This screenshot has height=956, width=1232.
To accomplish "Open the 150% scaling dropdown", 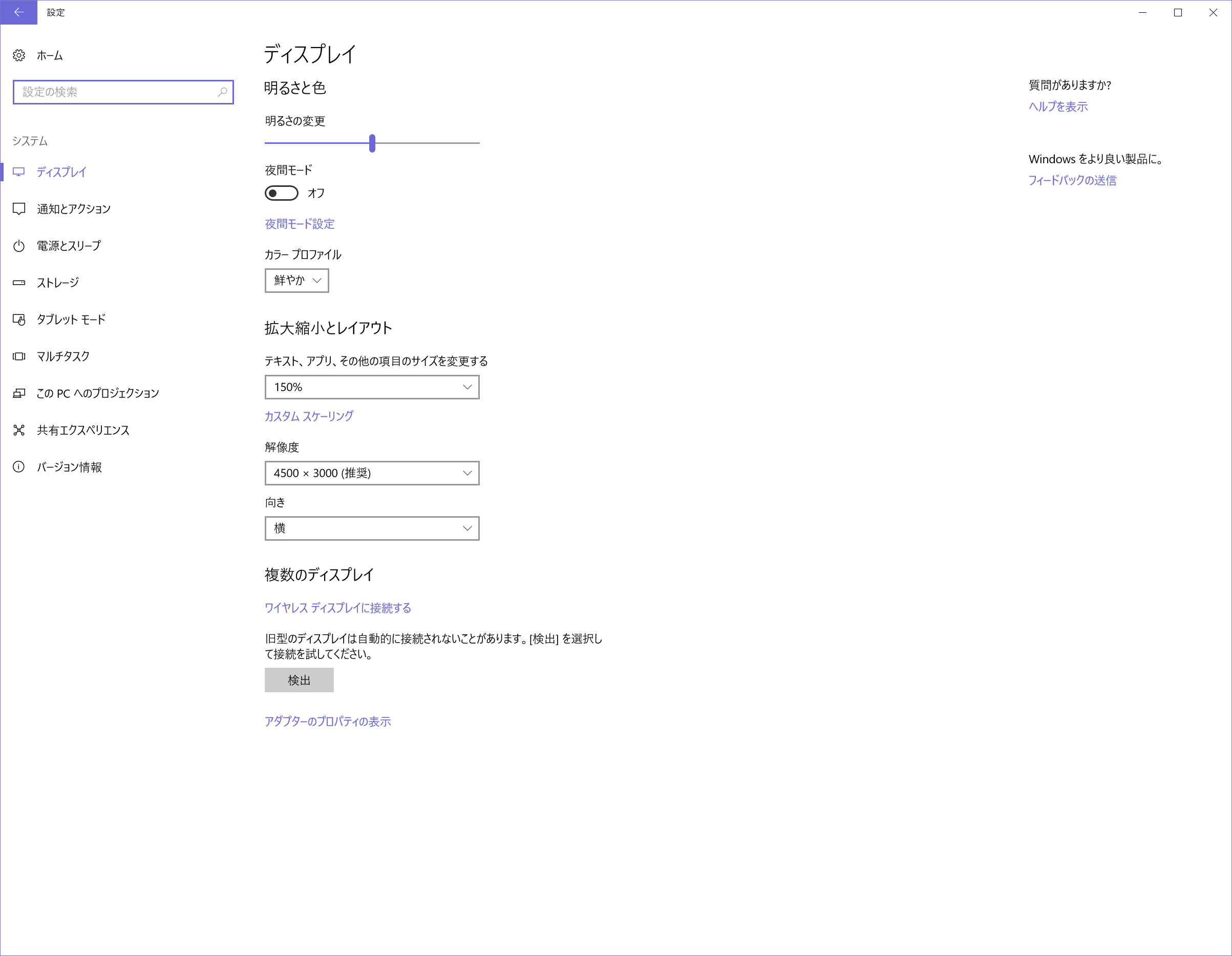I will [372, 387].
